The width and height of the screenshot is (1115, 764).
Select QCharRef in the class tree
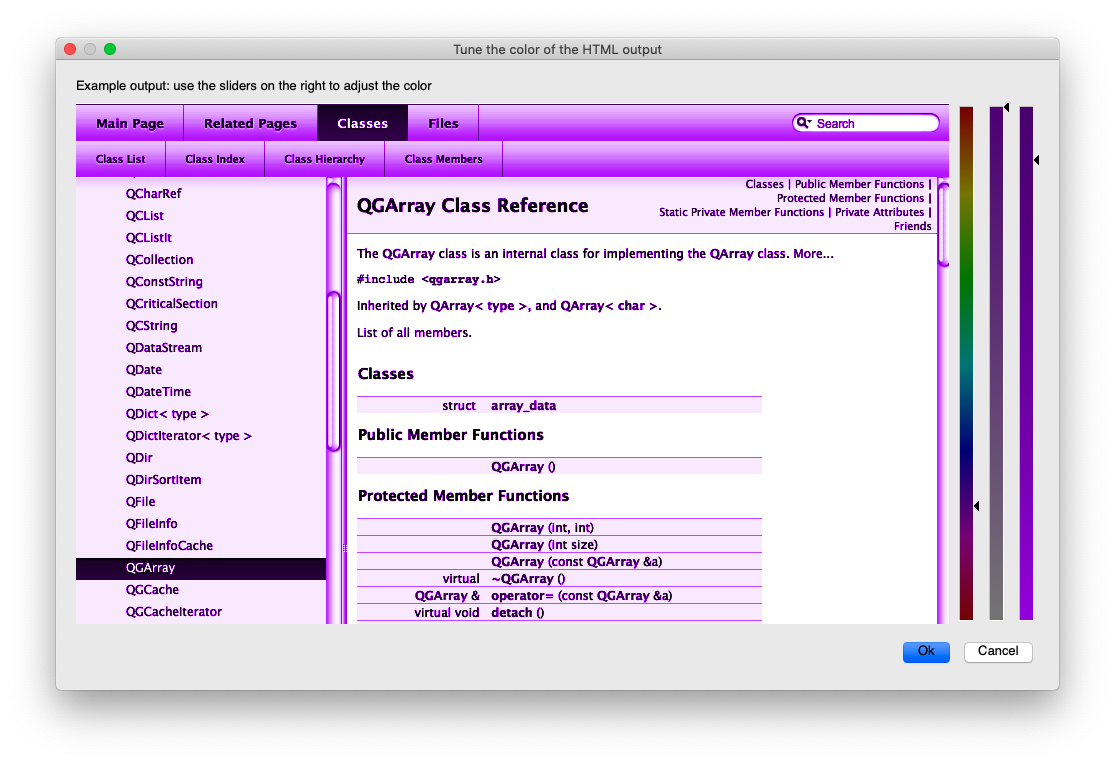(154, 193)
